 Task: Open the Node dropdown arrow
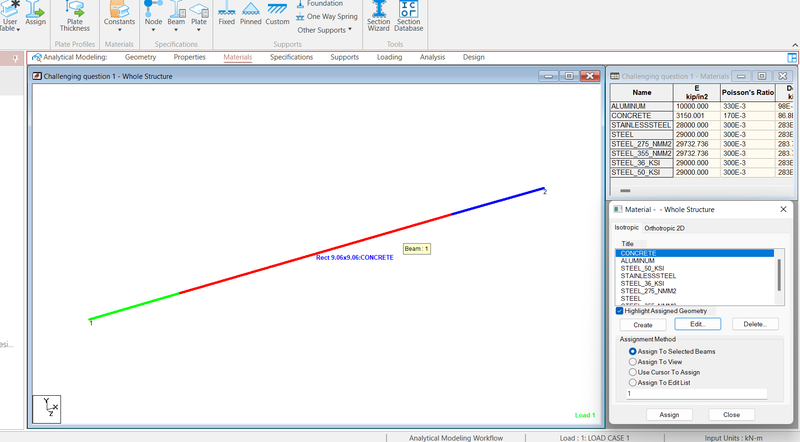coord(153,30)
